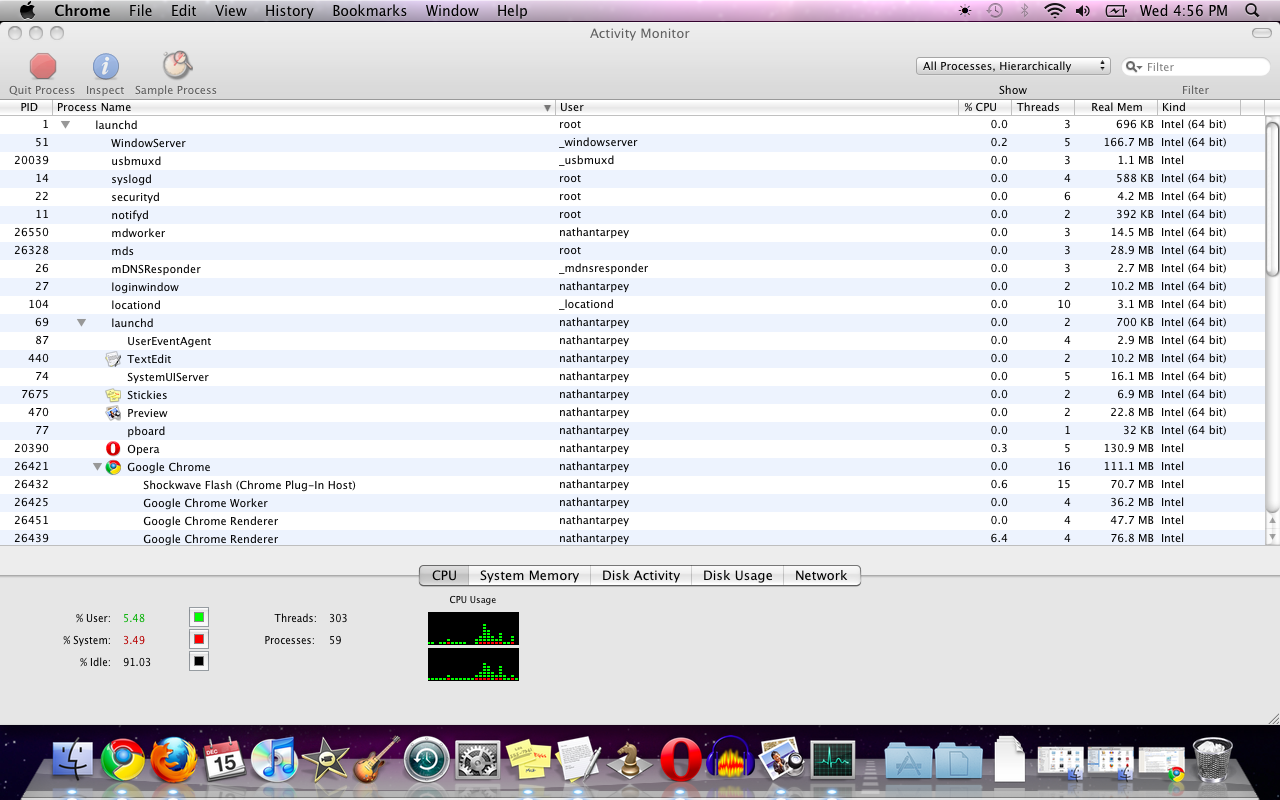The height and width of the screenshot is (800, 1280).
Task: Collapse the Google Chrome process tree
Action: [x=98, y=467]
